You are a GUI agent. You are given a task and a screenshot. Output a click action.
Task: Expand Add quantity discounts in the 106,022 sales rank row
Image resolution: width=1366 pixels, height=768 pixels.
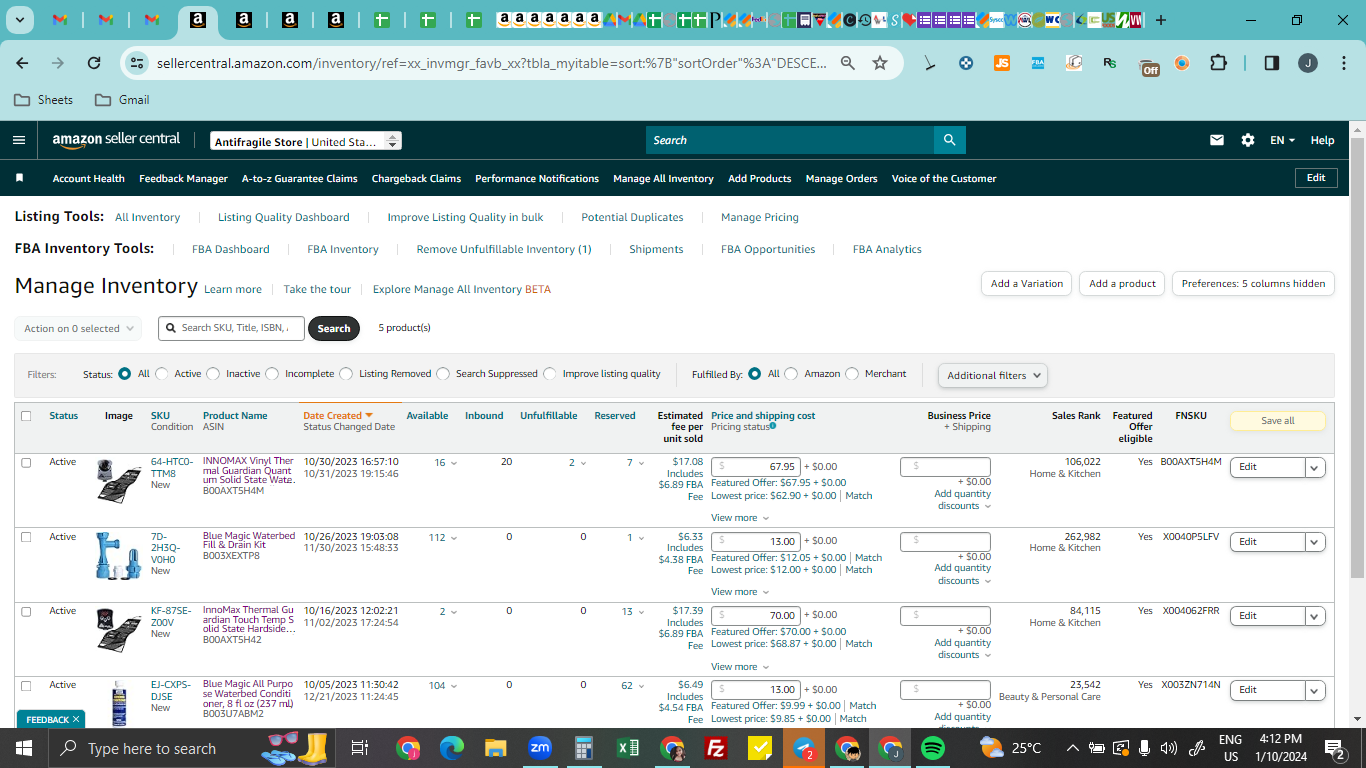coord(963,500)
